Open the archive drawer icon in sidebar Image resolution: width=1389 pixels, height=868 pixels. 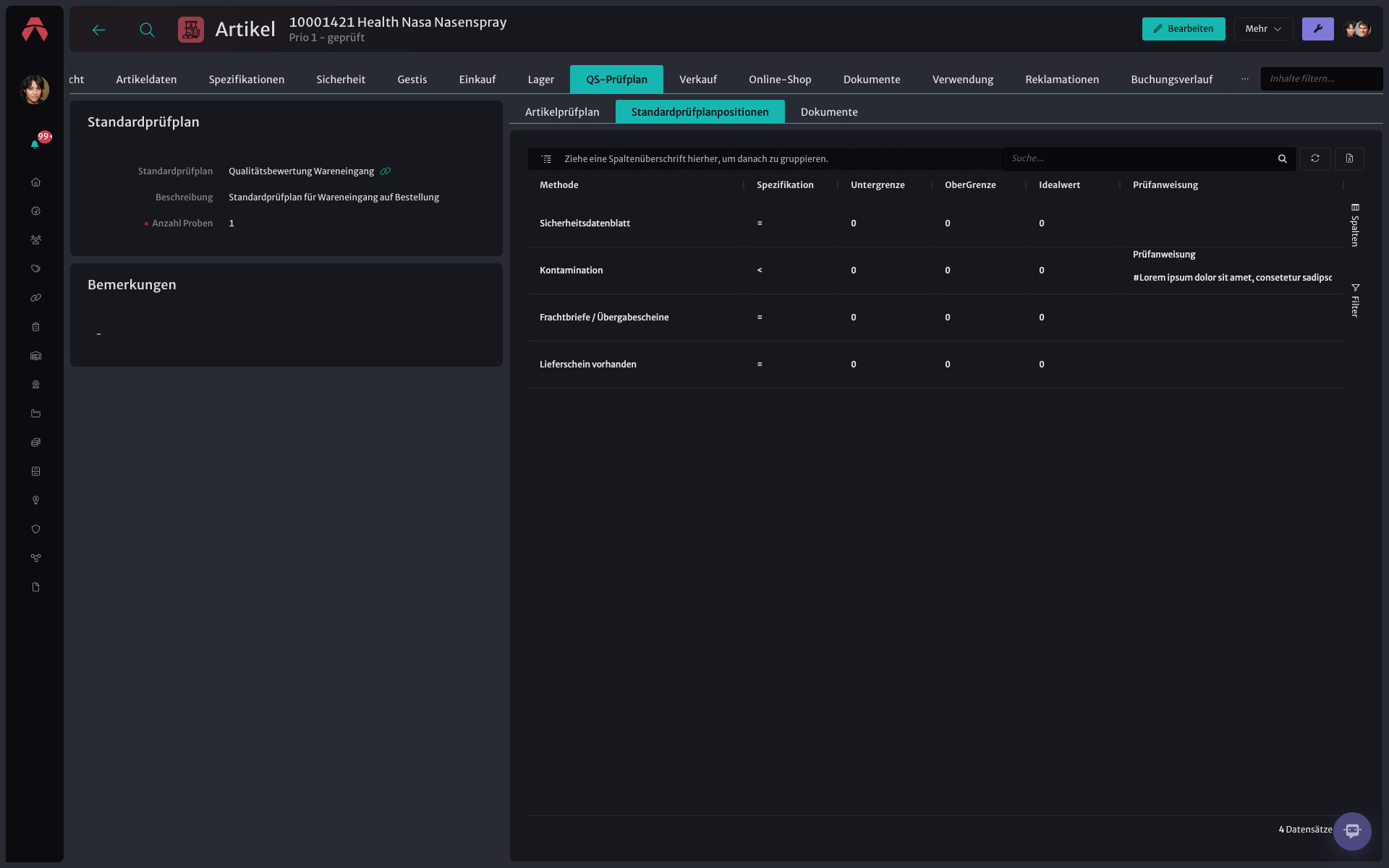35,472
